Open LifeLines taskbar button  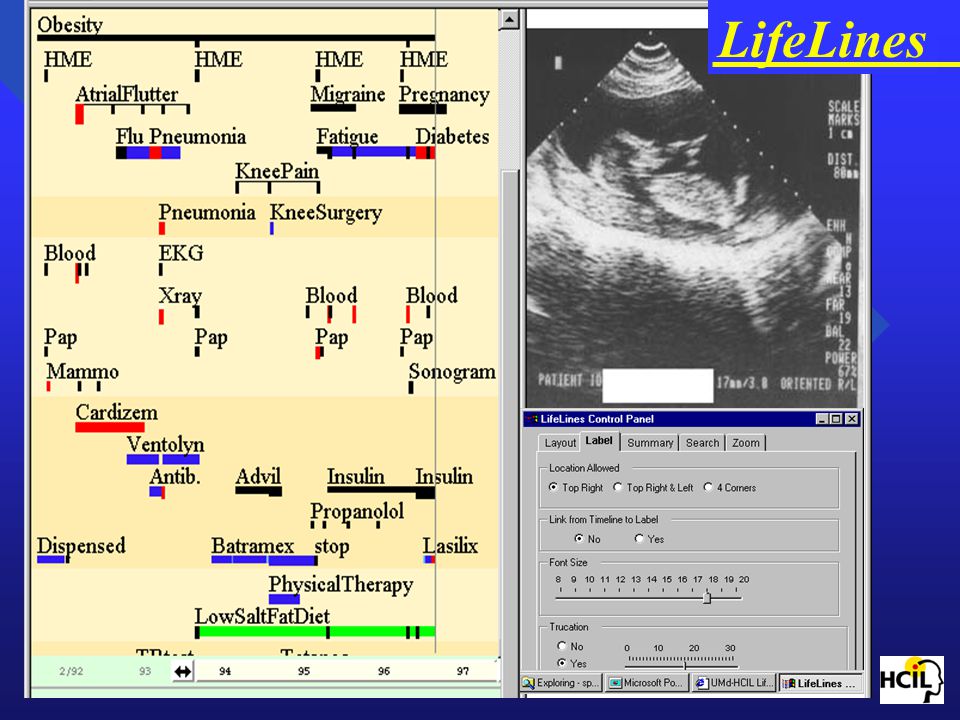click(821, 683)
